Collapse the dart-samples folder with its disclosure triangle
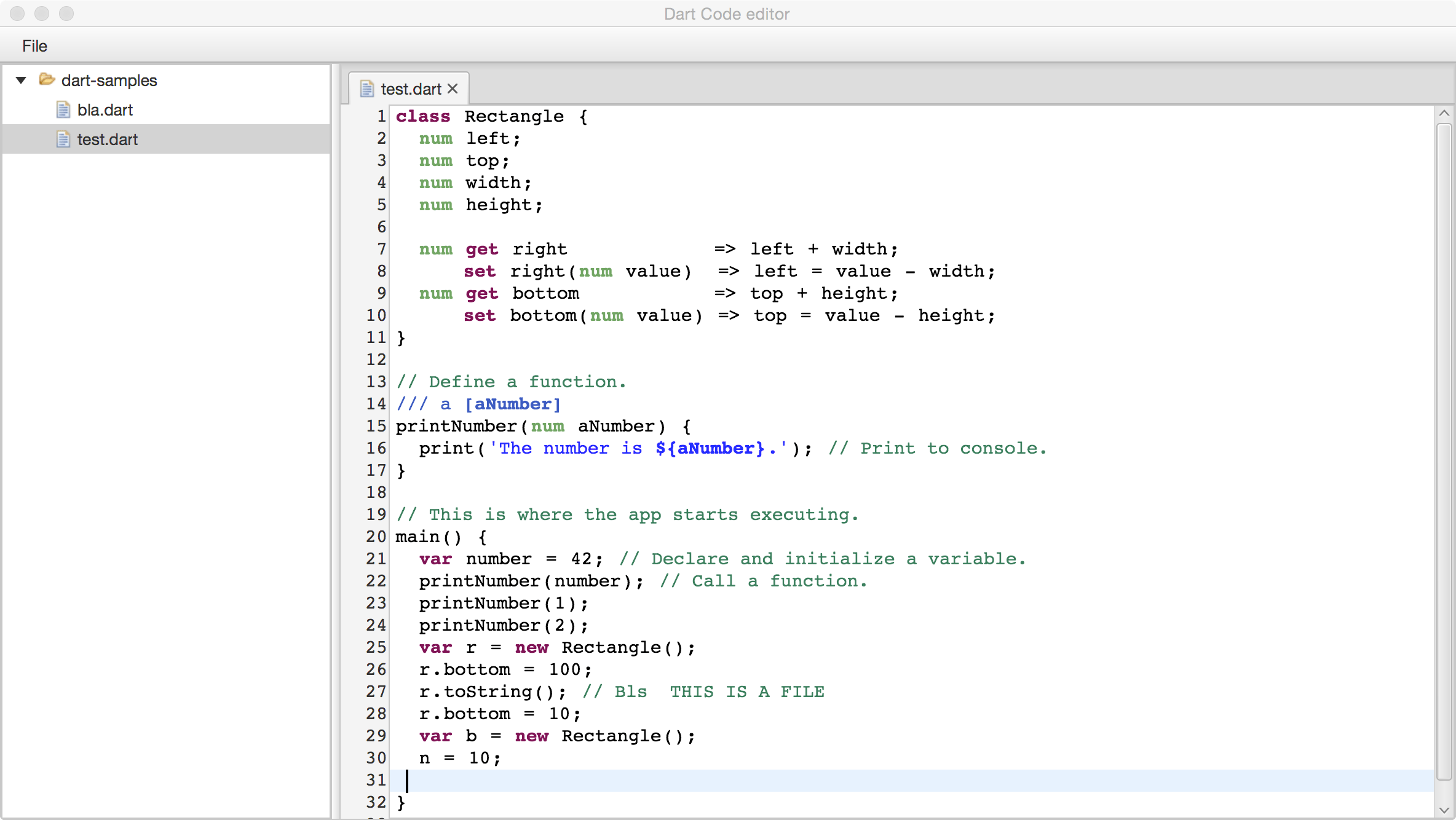This screenshot has height=820, width=1456. click(21, 80)
